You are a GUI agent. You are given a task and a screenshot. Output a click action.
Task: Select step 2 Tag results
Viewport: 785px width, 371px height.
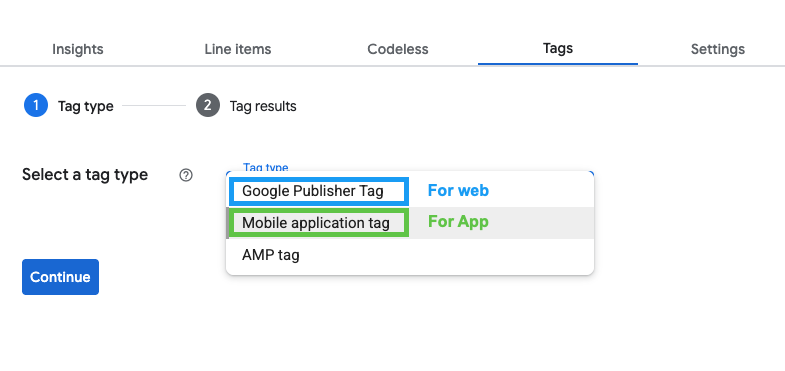[x=246, y=106]
